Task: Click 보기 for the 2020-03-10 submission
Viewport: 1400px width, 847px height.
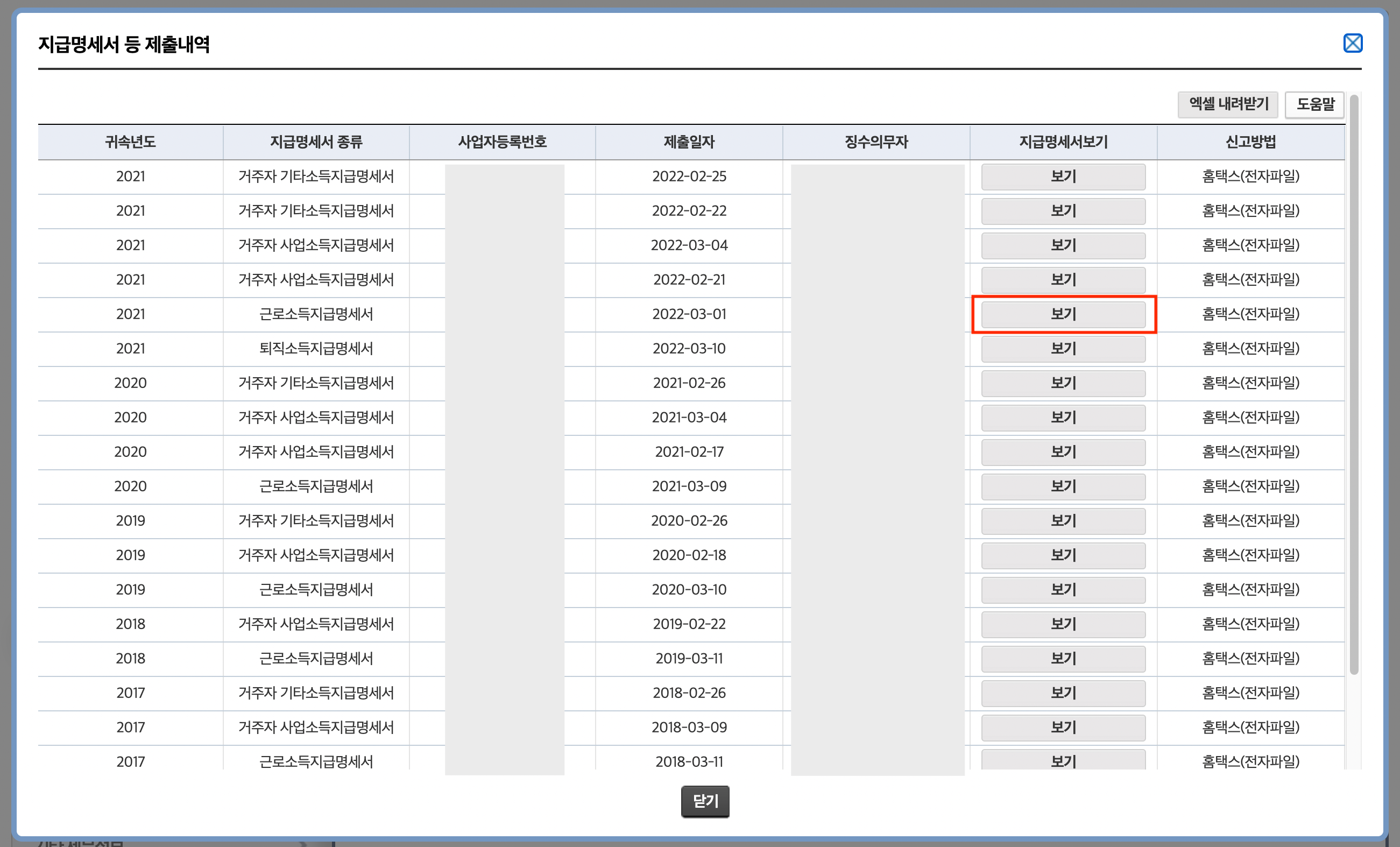Action: click(x=1063, y=590)
